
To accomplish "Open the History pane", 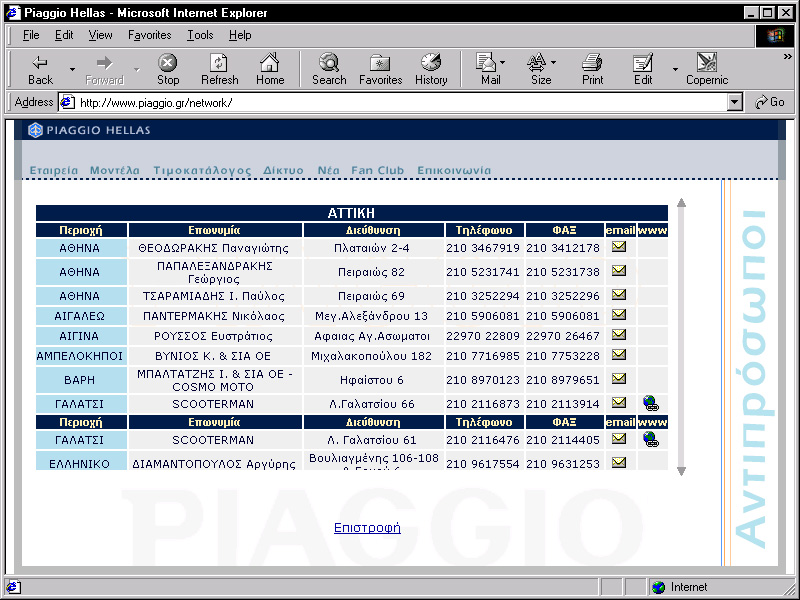I will click(431, 69).
